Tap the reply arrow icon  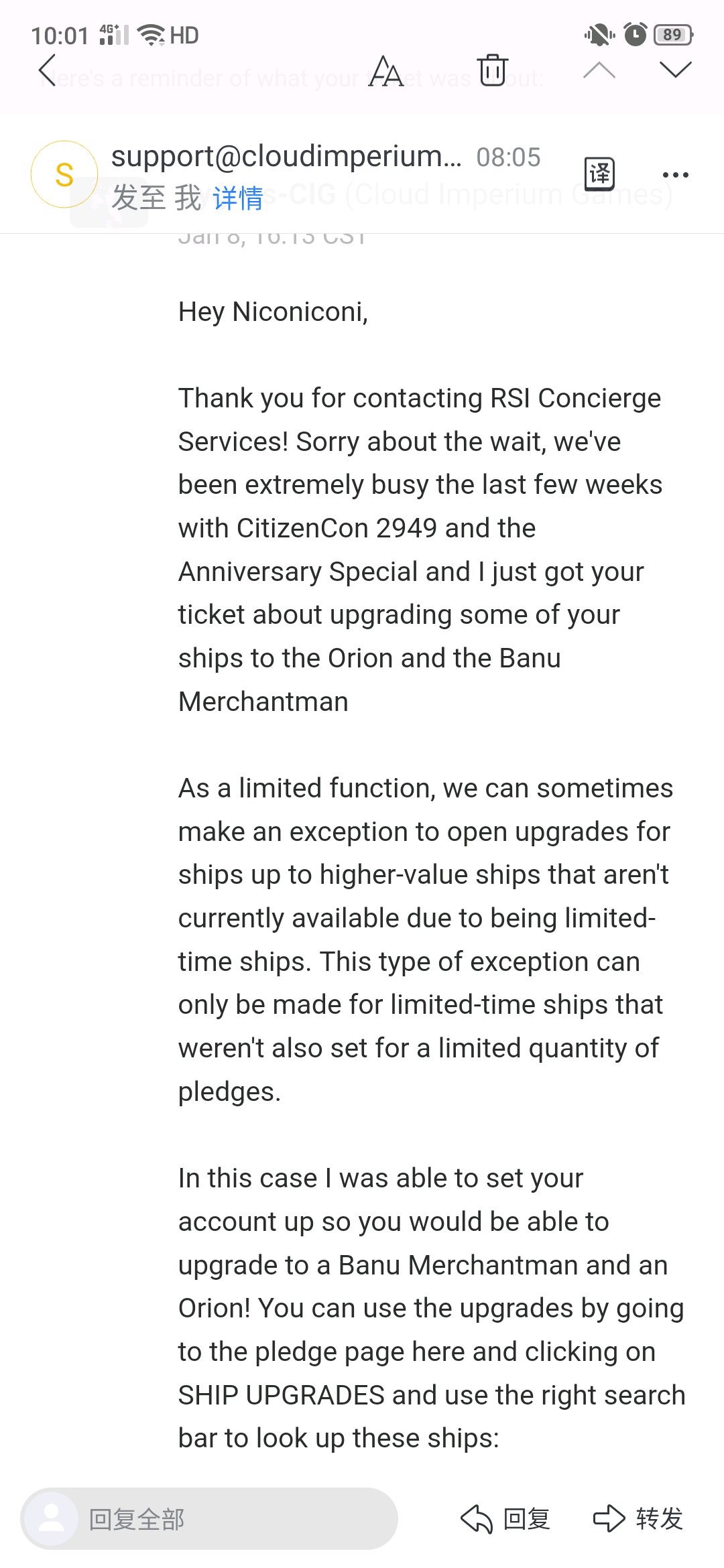tap(477, 1518)
